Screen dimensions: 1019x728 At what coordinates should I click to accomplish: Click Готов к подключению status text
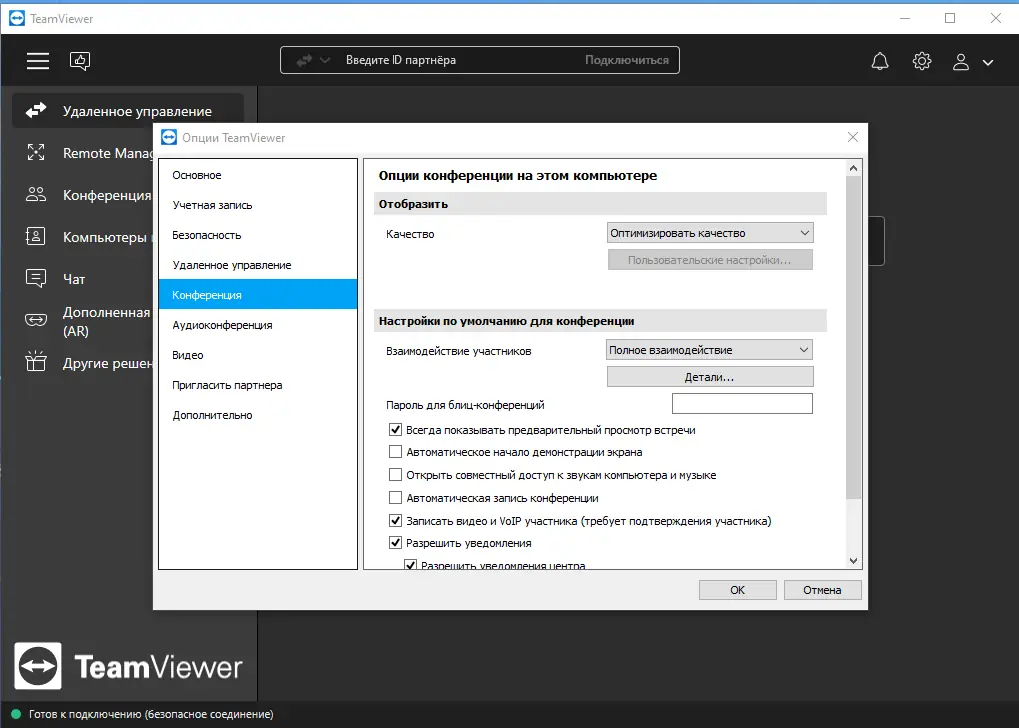pyautogui.click(x=151, y=714)
